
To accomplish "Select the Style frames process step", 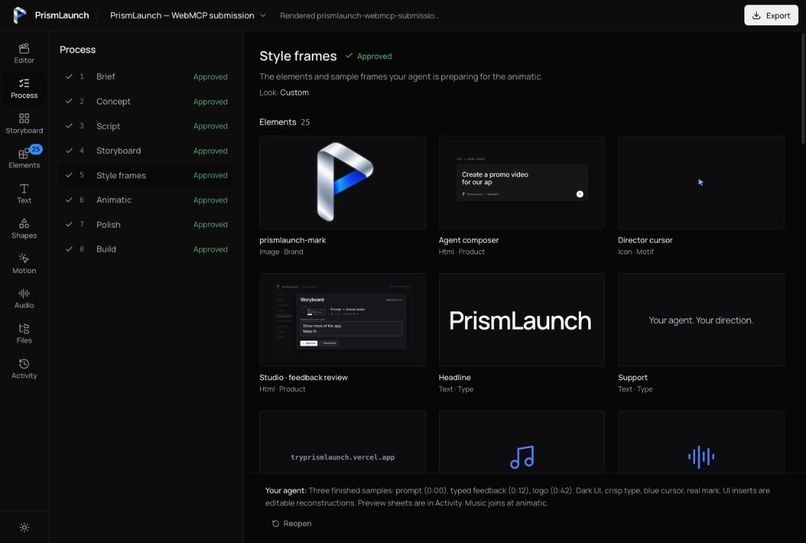I will tap(146, 175).
